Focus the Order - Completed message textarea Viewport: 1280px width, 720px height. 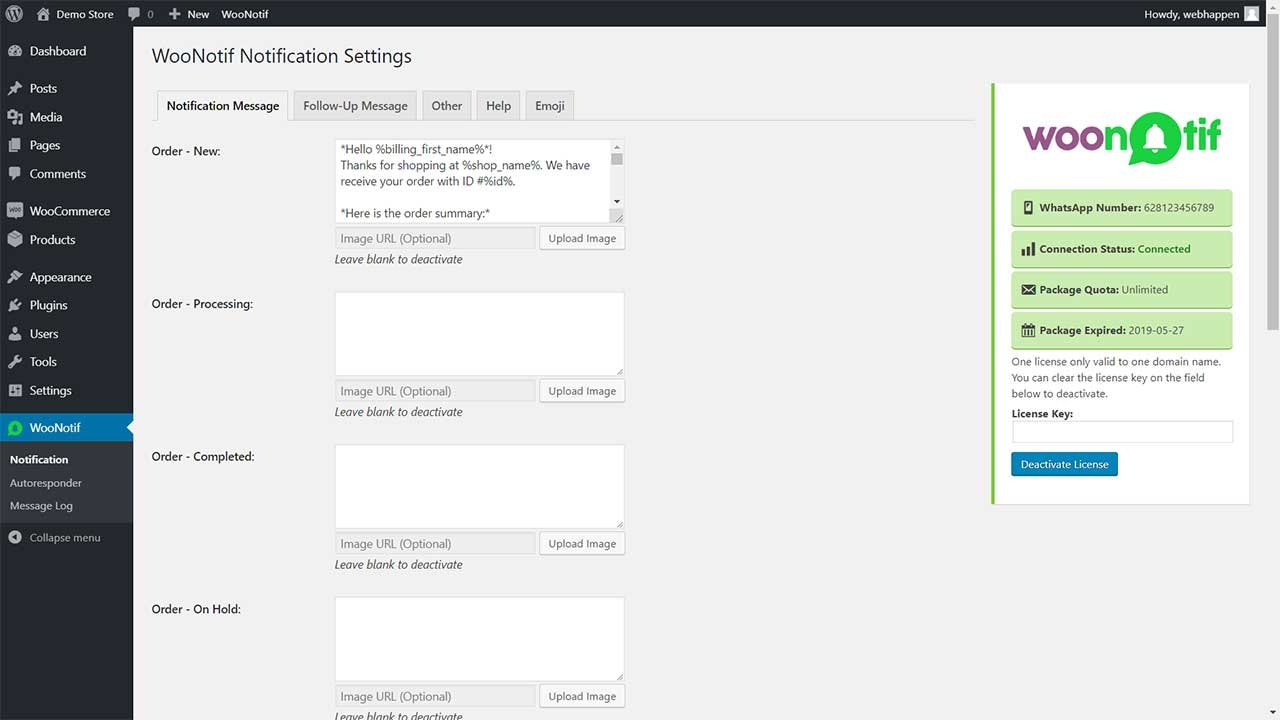479,486
